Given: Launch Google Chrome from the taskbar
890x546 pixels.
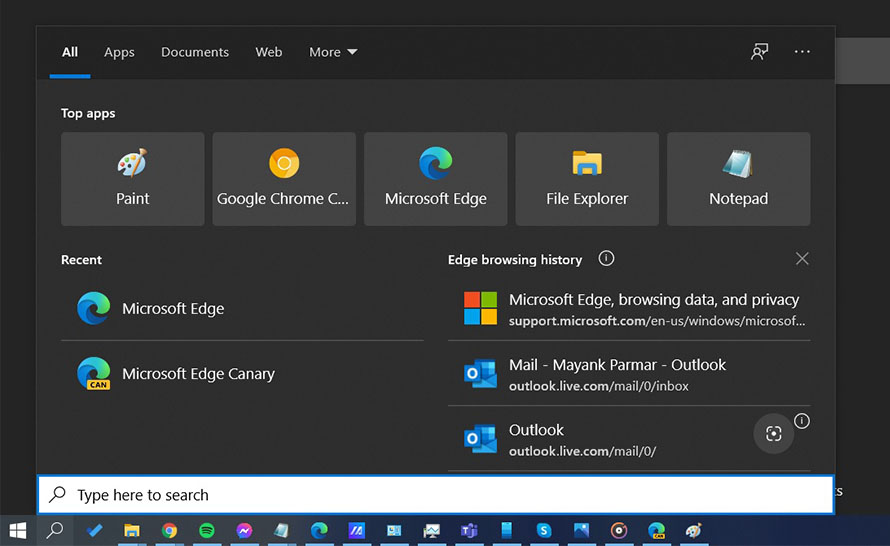Looking at the screenshot, I should pyautogui.click(x=169, y=531).
